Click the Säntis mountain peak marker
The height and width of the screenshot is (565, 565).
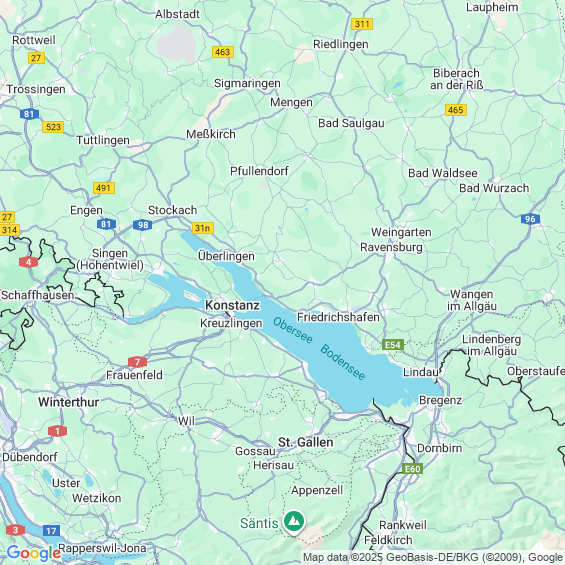(x=294, y=521)
